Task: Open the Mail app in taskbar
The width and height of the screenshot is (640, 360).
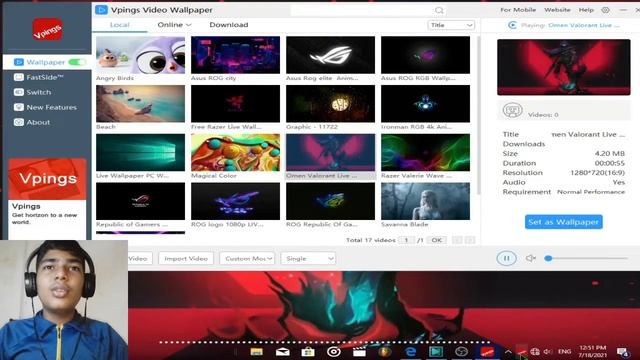Action: click(282, 352)
